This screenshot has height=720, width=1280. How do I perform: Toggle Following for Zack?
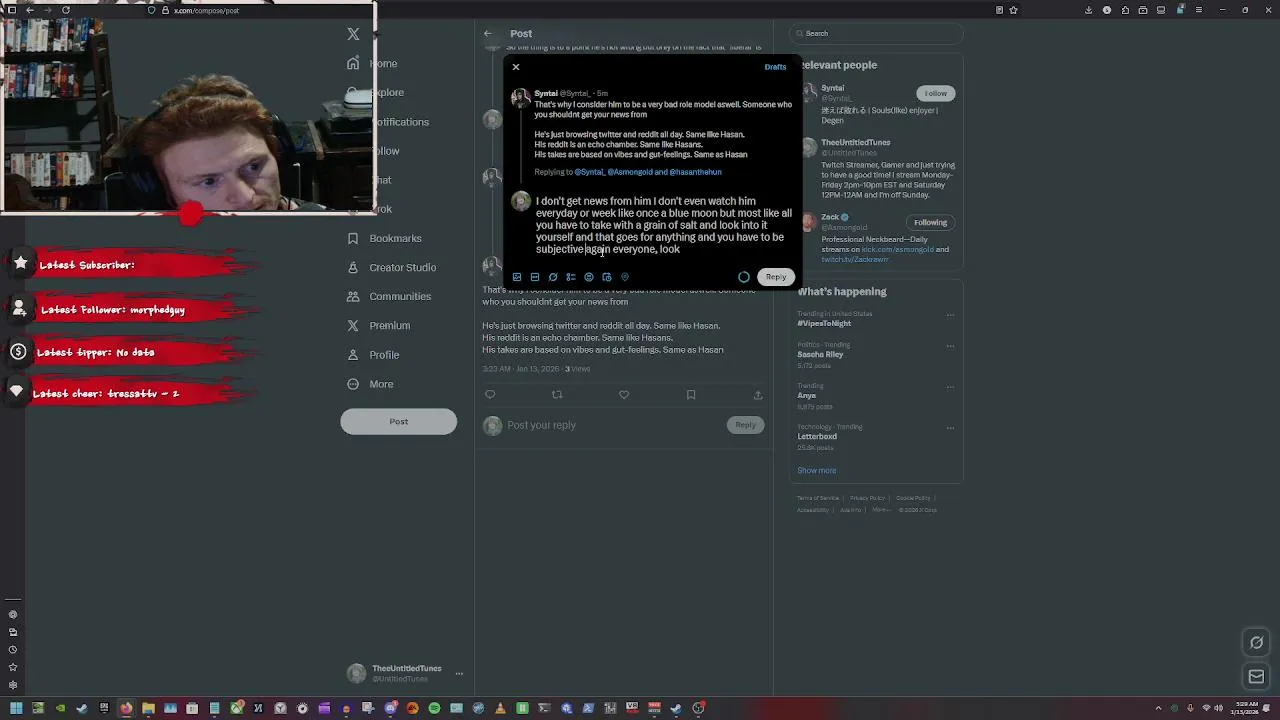[x=930, y=222]
